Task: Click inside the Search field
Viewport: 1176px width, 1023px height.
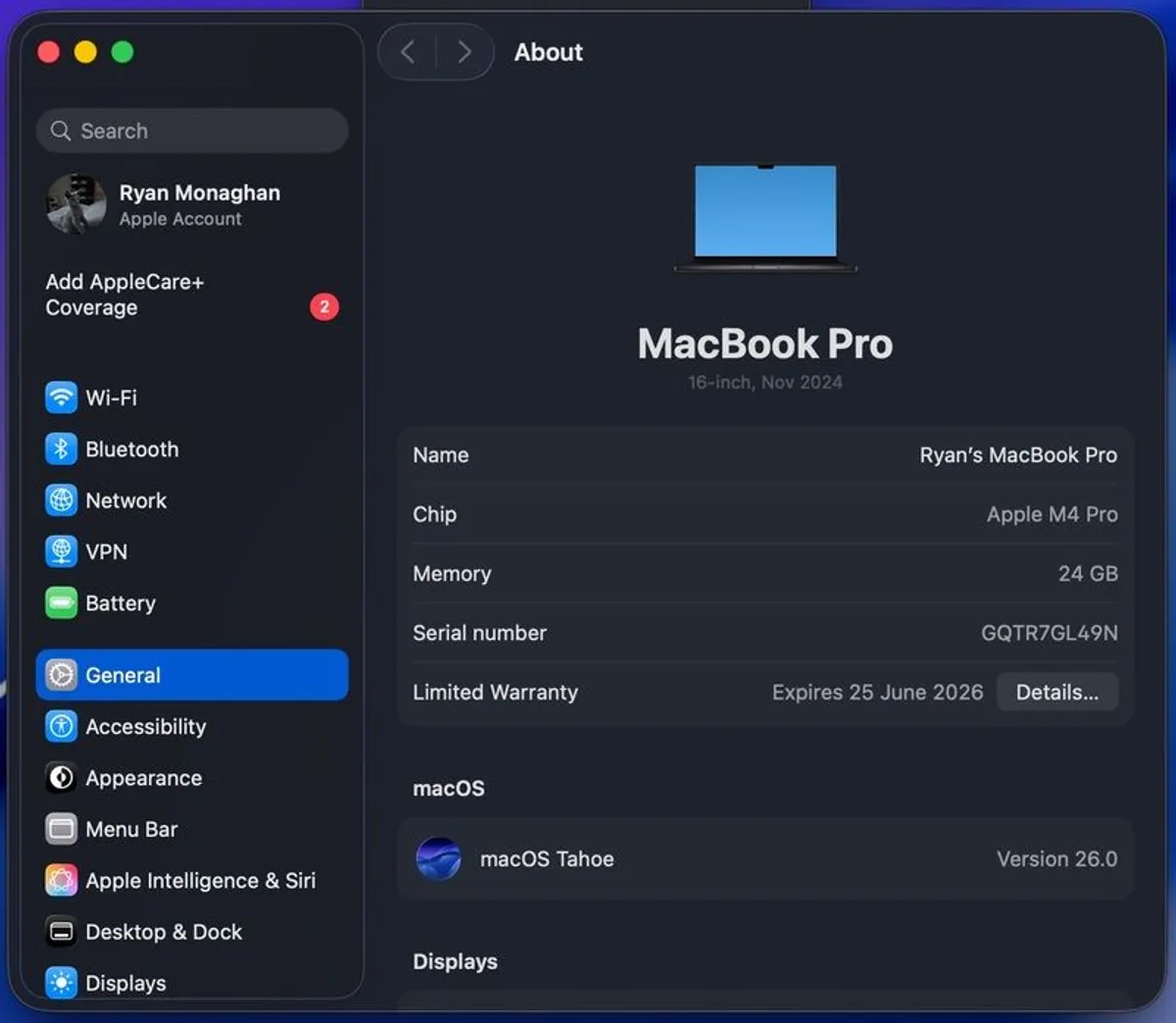Action: 192,130
